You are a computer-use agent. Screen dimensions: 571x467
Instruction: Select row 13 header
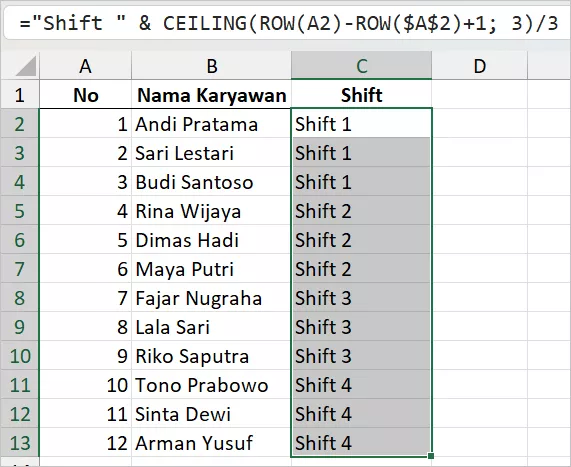[x=20, y=443]
